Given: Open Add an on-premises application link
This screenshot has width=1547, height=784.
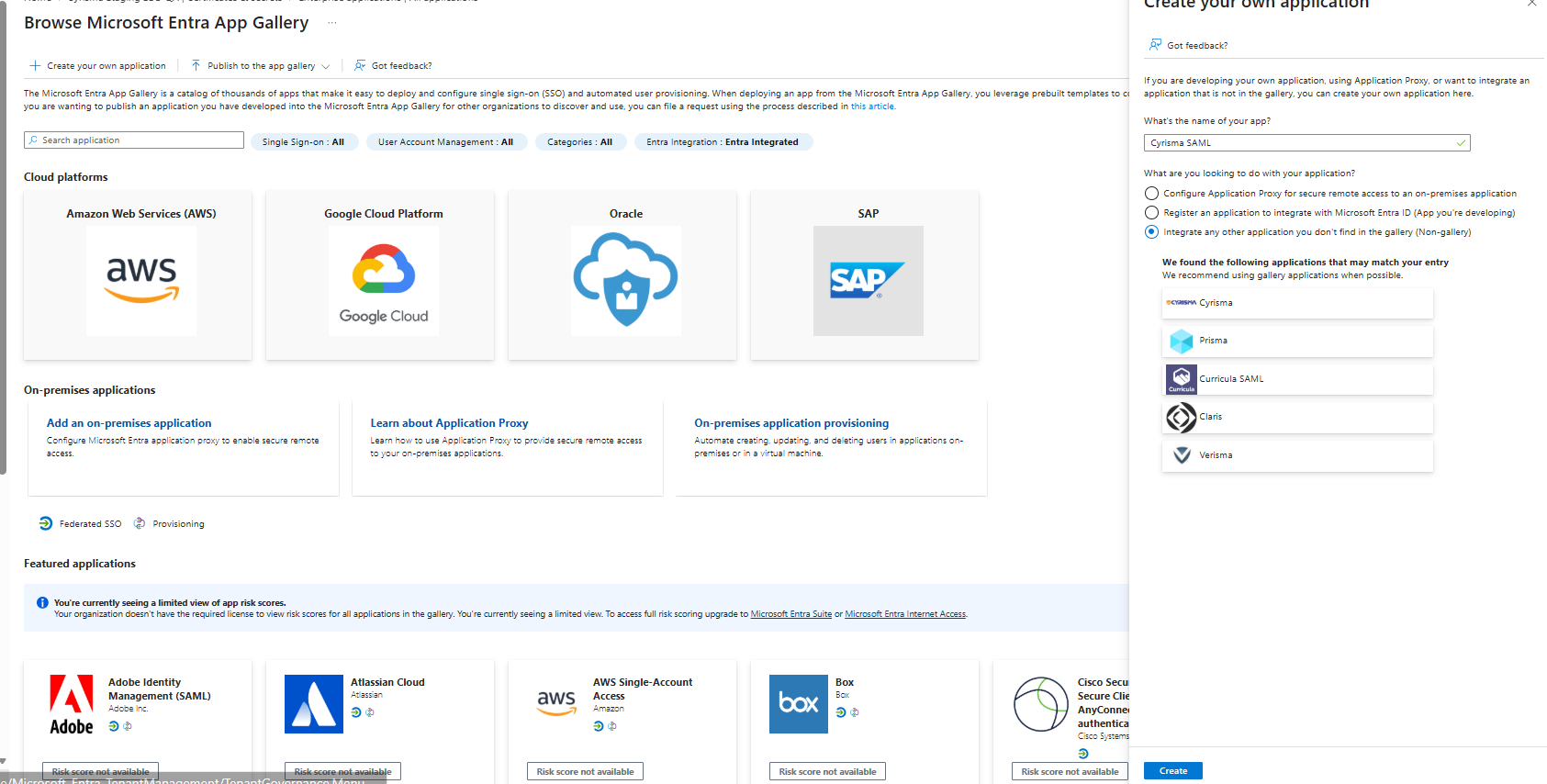Looking at the screenshot, I should [129, 423].
